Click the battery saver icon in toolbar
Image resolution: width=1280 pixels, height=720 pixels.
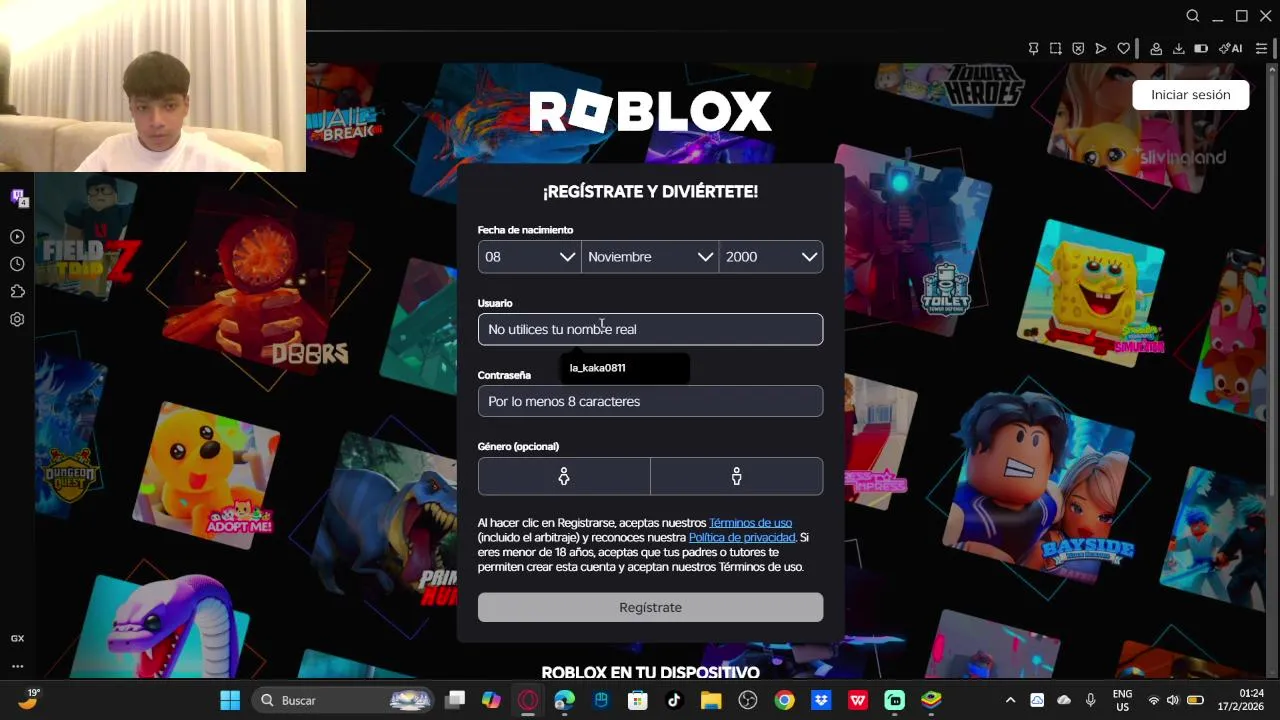point(1201,48)
